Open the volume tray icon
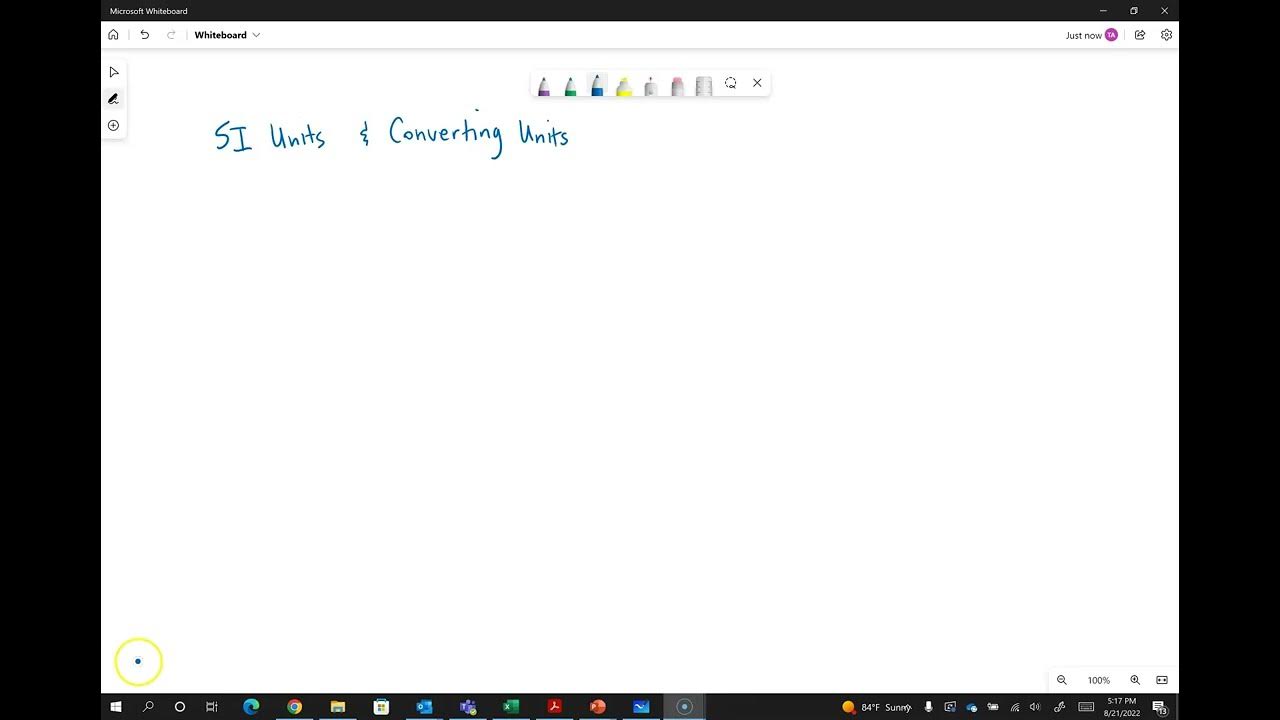The height and width of the screenshot is (720, 1280). point(1036,707)
